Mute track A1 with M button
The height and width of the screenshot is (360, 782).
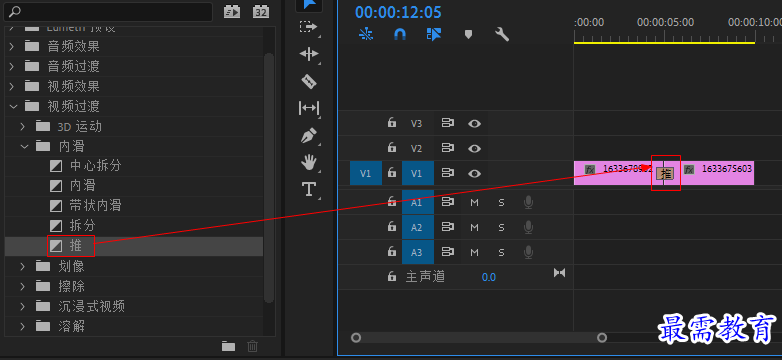[x=474, y=202]
